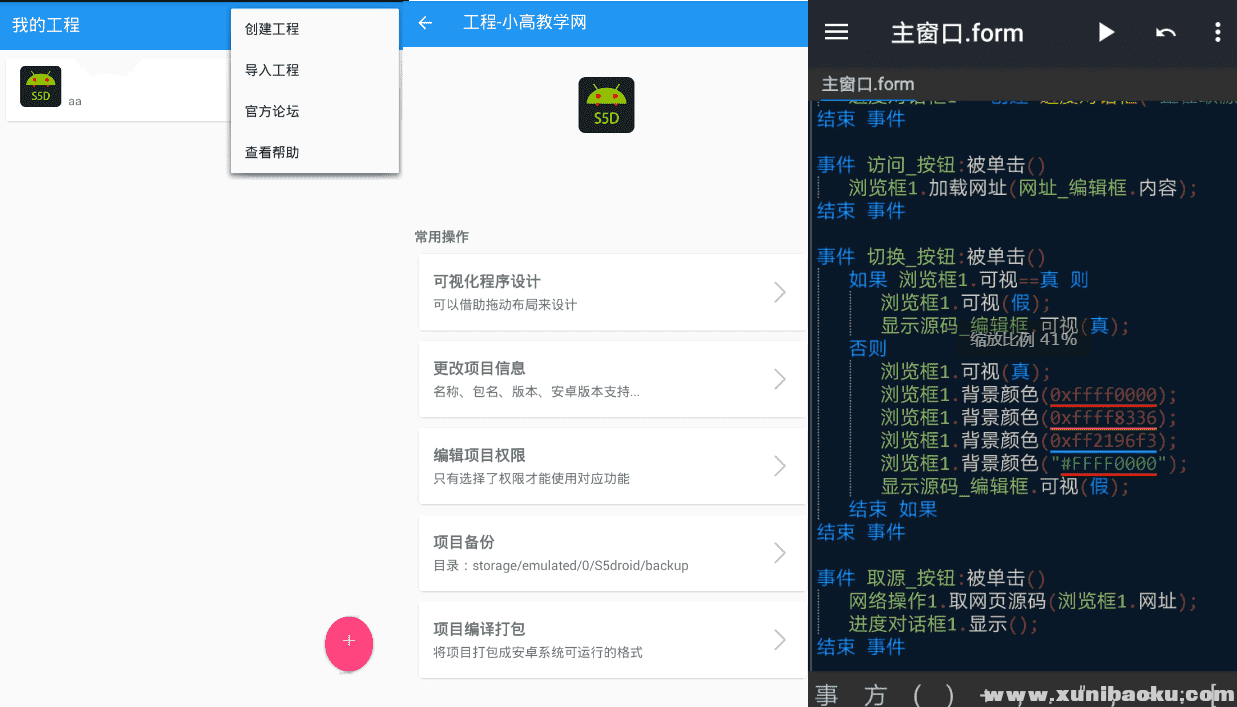This screenshot has width=1237, height=707.
Task: Undo the last edit in editor
Action: point(1165,32)
